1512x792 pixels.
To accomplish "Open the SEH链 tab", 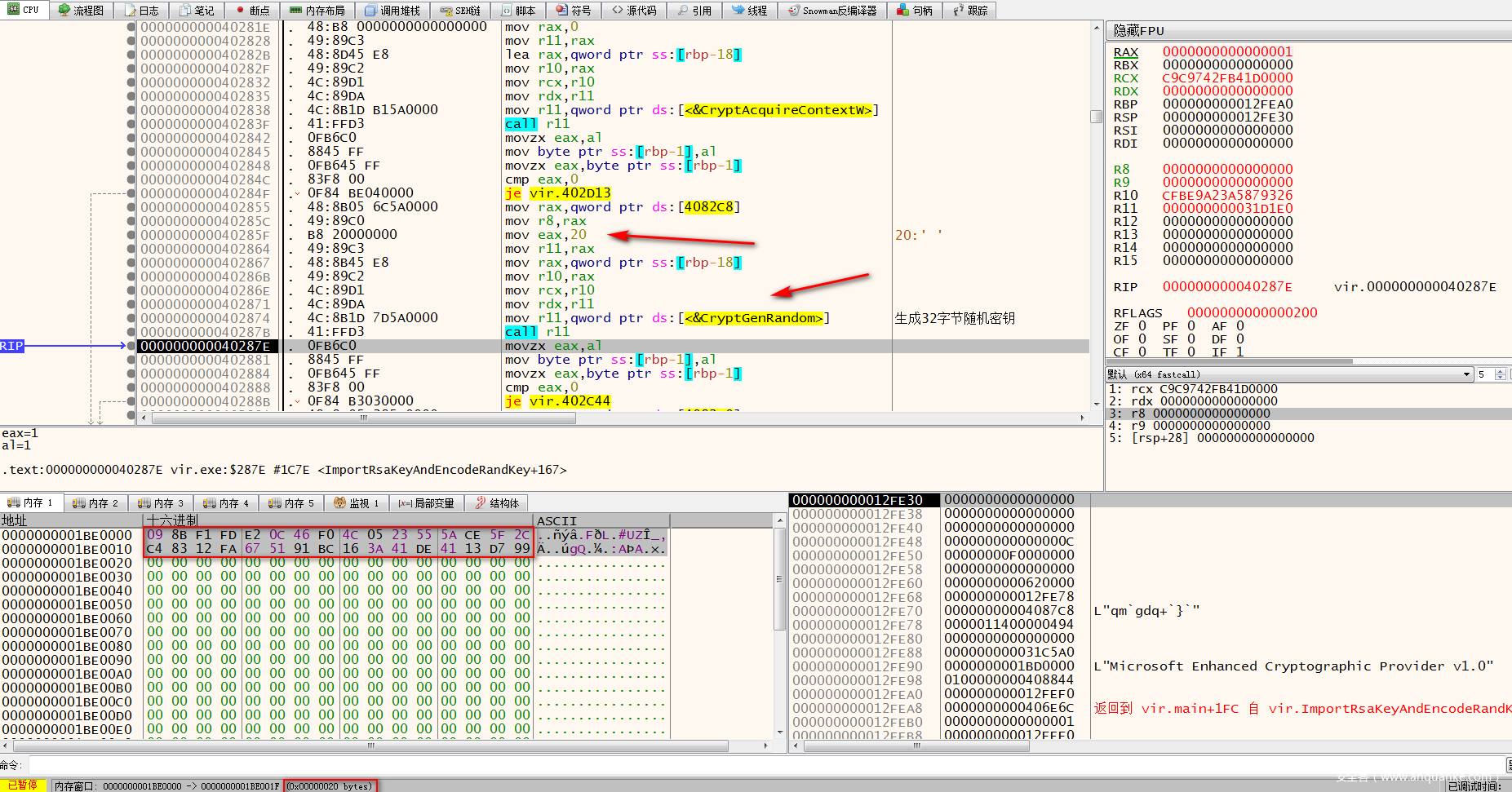I will click(460, 11).
